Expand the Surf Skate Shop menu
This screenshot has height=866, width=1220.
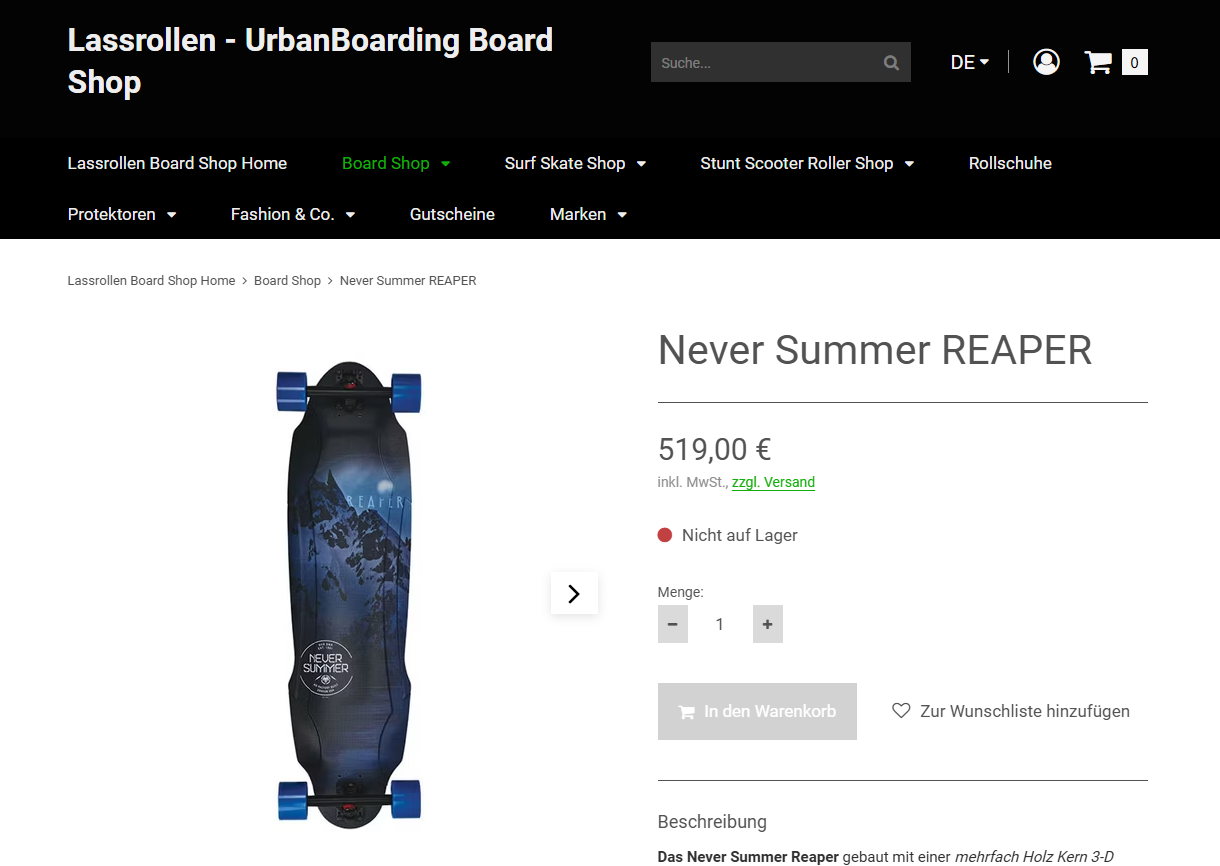575,163
